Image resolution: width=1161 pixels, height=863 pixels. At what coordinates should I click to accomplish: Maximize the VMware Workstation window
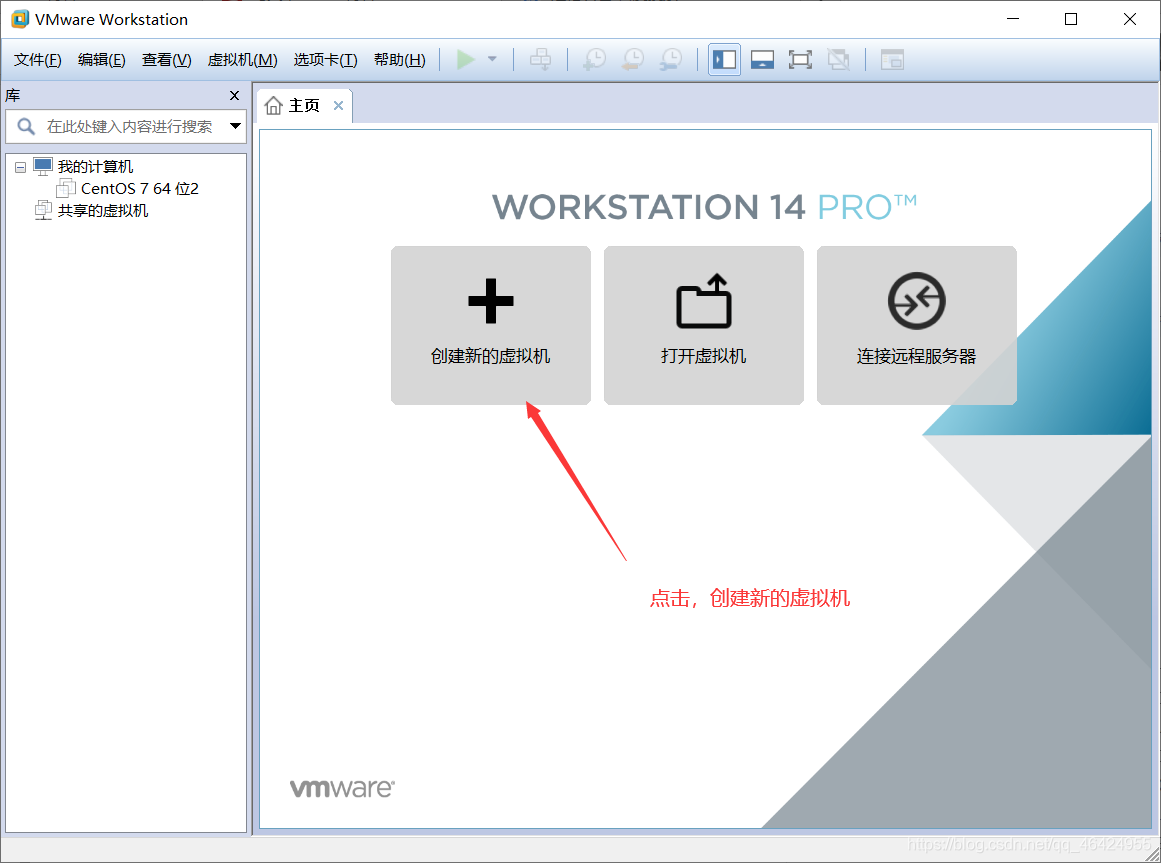(1071, 19)
